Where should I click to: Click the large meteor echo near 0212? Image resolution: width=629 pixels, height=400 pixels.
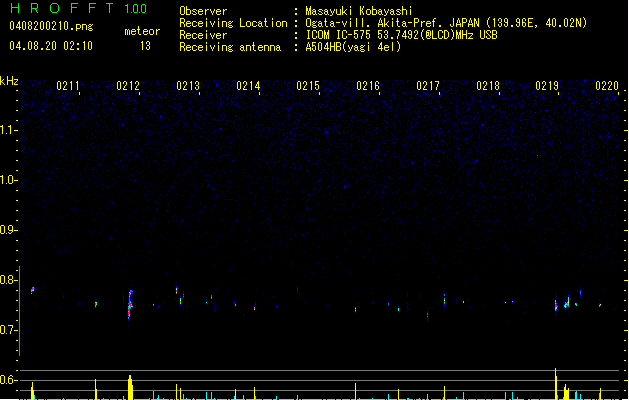130,305
